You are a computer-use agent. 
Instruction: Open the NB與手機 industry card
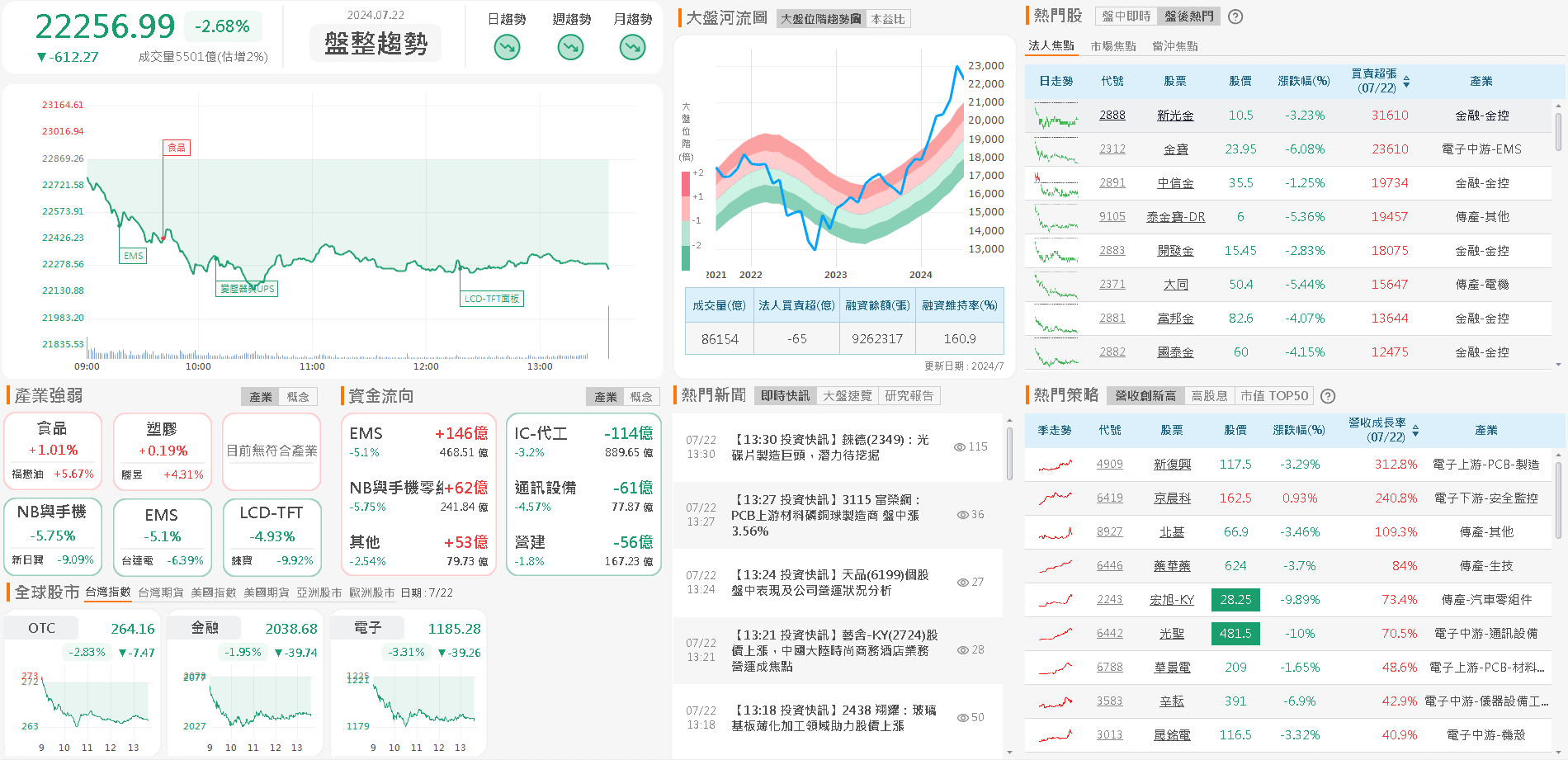point(53,536)
